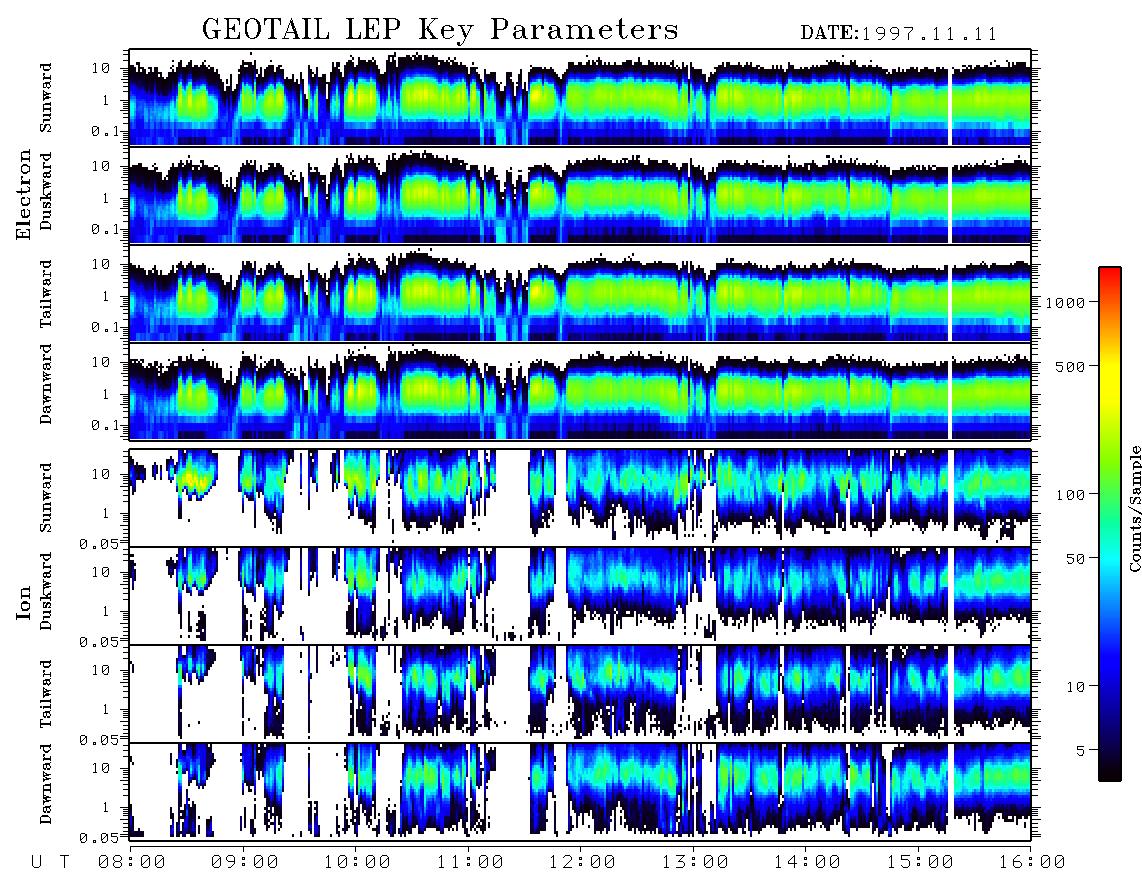This screenshot has height=880, width=1142.
Task: Click "0.05" energy tick of Ion Dawnward
Action: pyautogui.click(x=99, y=838)
